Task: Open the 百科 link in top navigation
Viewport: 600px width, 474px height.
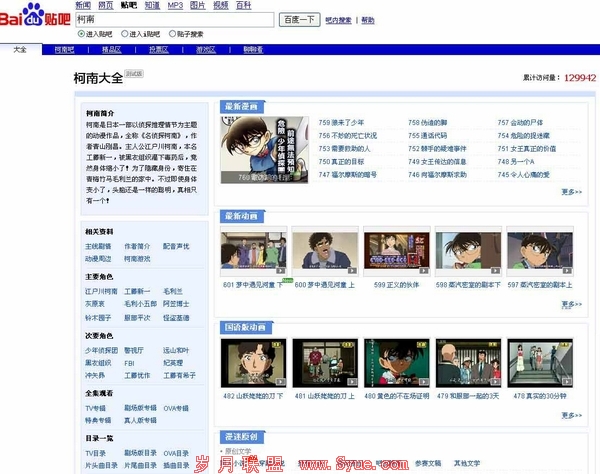Action: (x=244, y=5)
